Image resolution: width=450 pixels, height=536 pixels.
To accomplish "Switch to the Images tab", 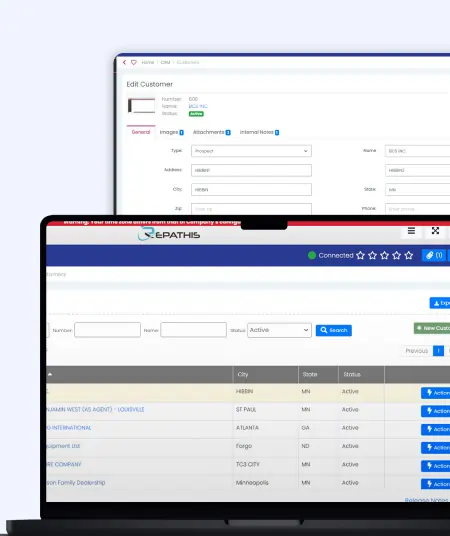I will [172, 132].
